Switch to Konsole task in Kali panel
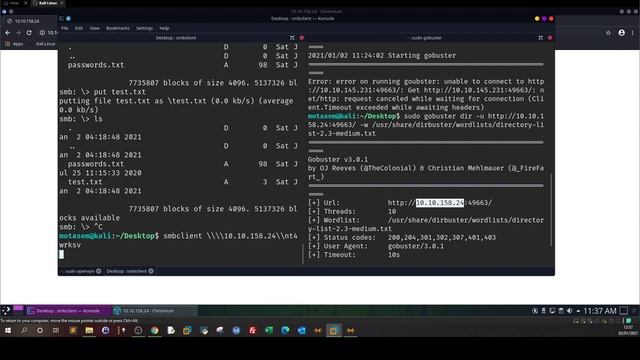Viewport: 640px width, 360px height. [68, 311]
